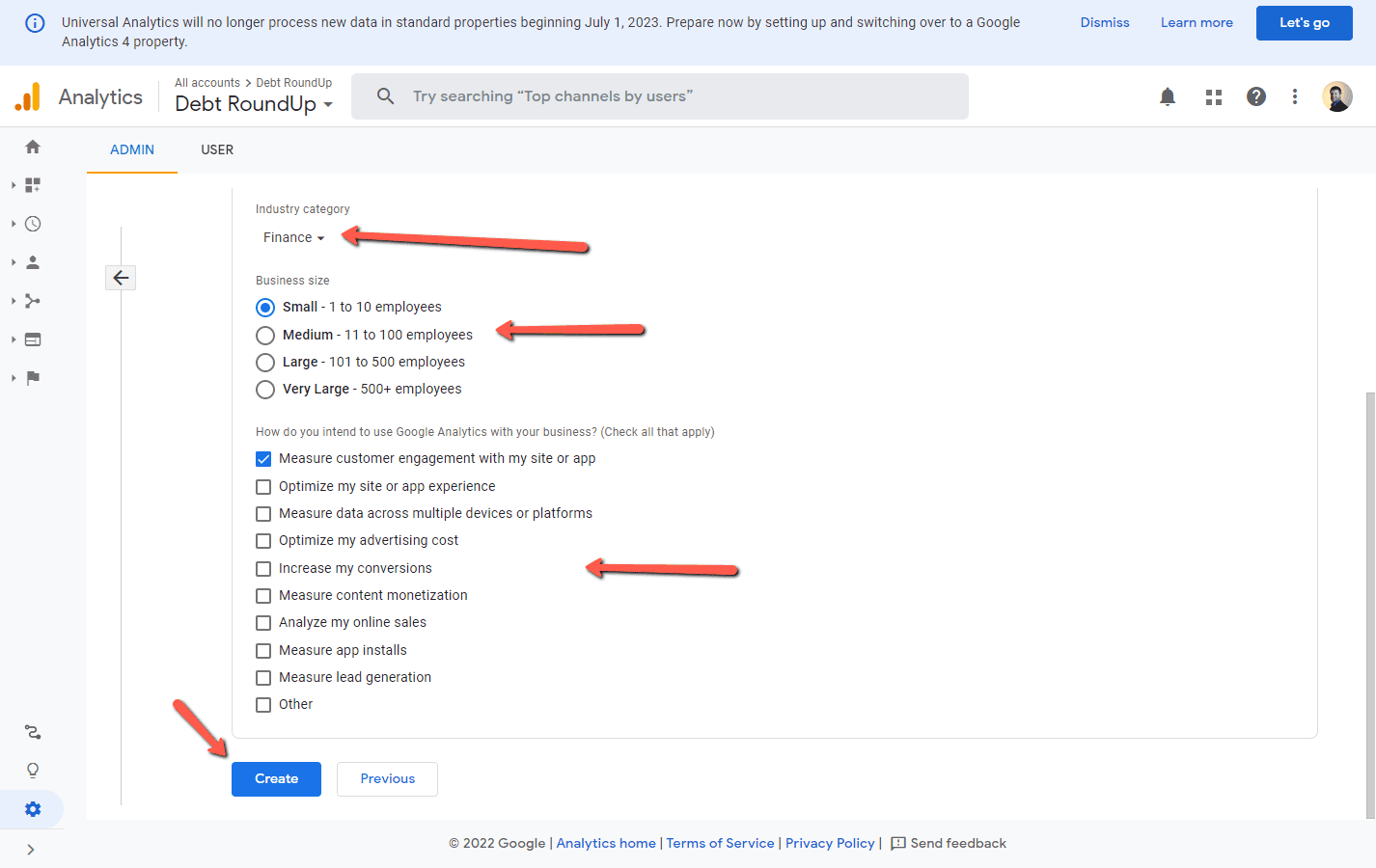Open the user profile avatar
Screen dimensions: 1376x868
pyautogui.click(x=1337, y=96)
